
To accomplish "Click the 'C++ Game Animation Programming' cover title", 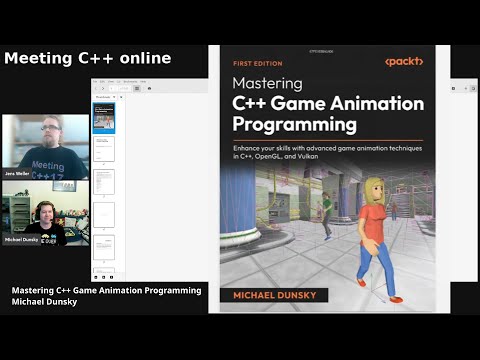I will click(328, 114).
